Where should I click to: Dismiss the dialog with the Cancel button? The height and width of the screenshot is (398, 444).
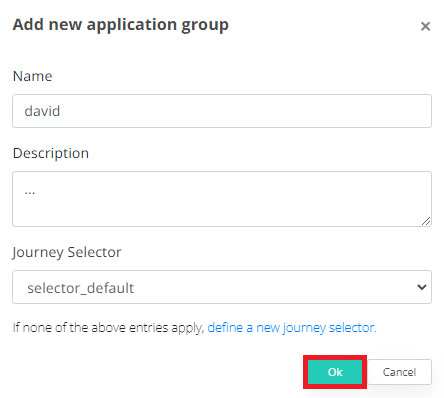(399, 372)
